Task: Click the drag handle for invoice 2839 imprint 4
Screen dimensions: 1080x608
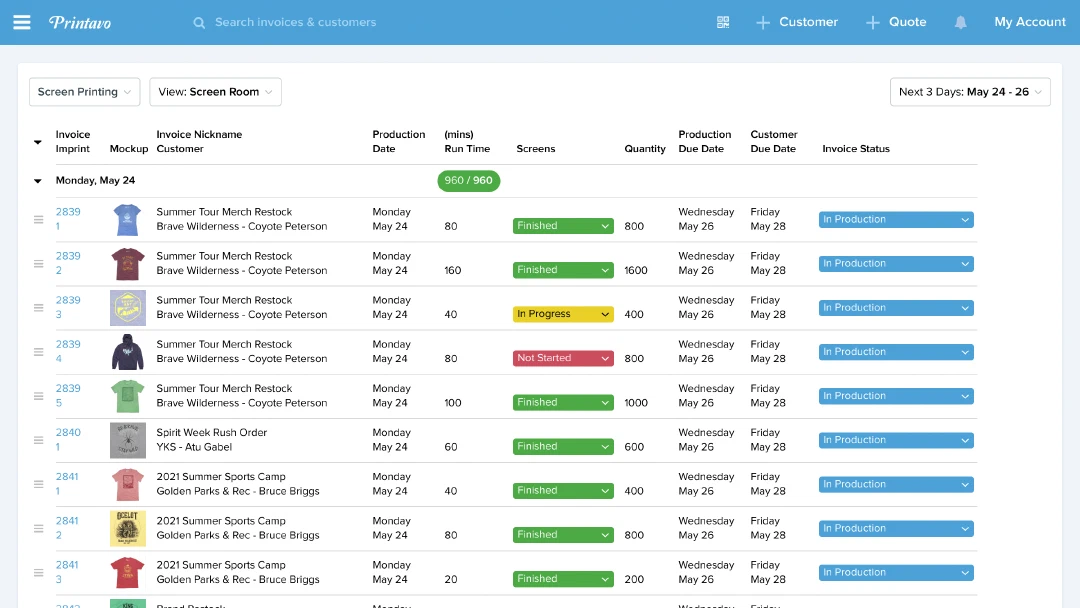Action: click(x=39, y=352)
